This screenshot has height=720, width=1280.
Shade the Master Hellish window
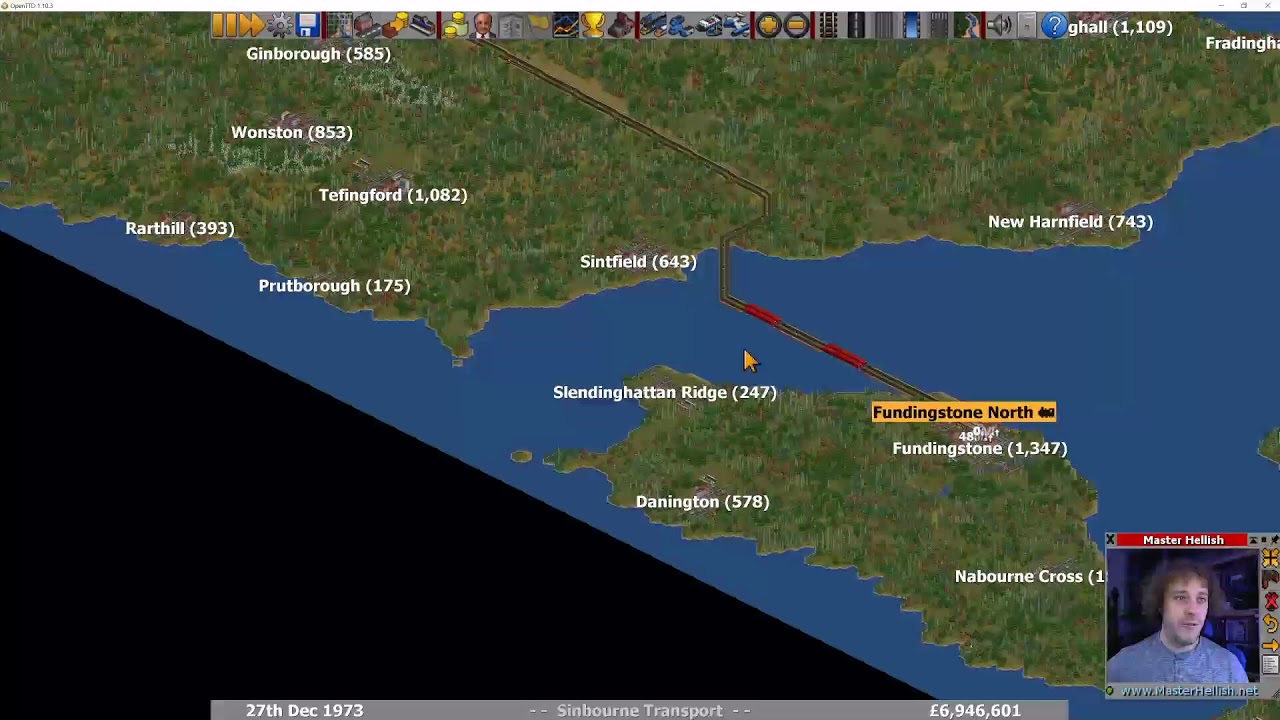click(1254, 540)
